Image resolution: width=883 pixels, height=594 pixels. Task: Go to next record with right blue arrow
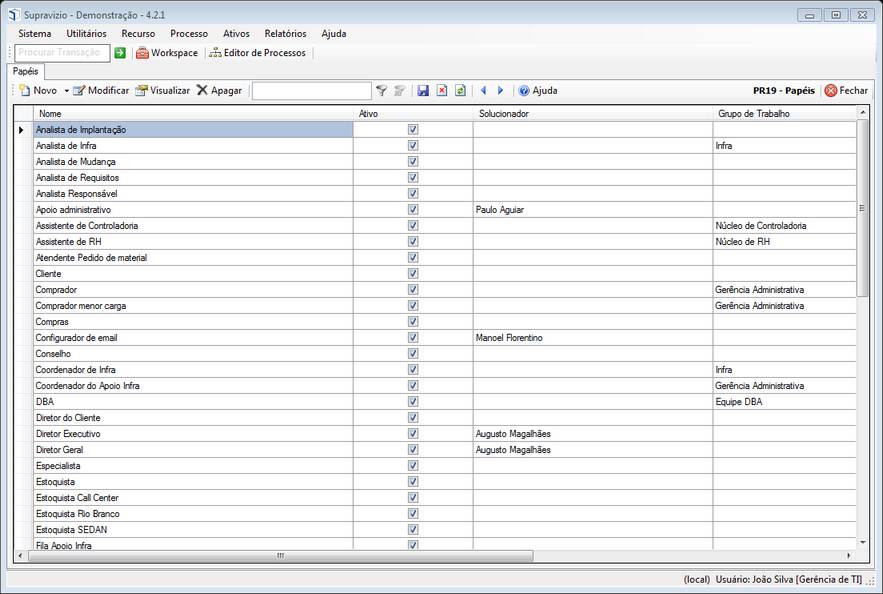(500, 90)
